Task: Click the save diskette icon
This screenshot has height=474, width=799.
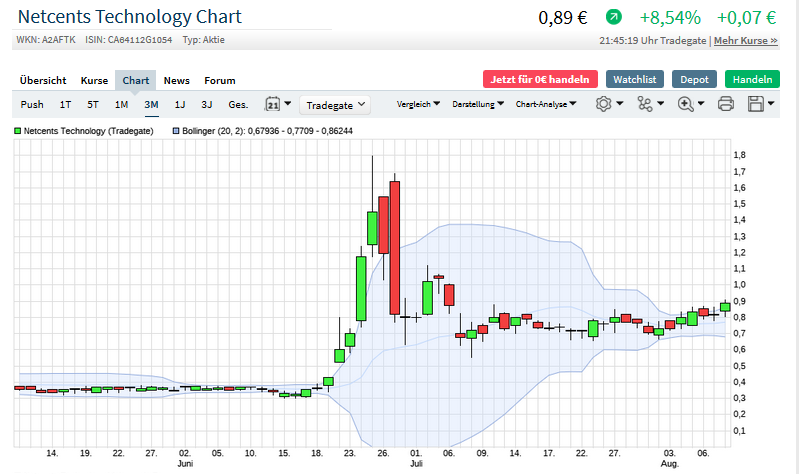Action: (x=756, y=104)
